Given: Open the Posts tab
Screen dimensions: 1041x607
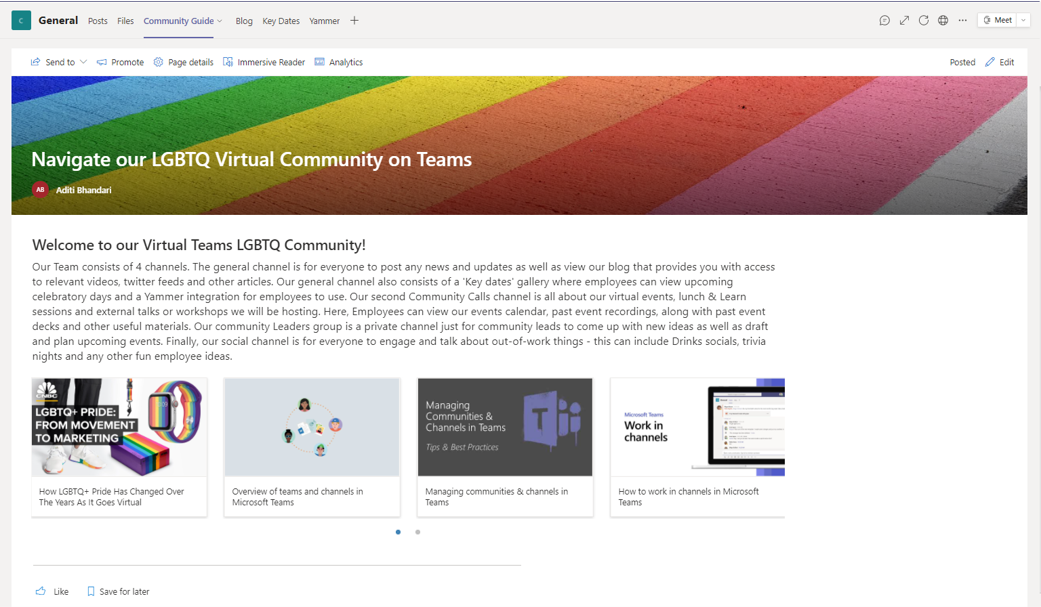Looking at the screenshot, I should pos(98,21).
